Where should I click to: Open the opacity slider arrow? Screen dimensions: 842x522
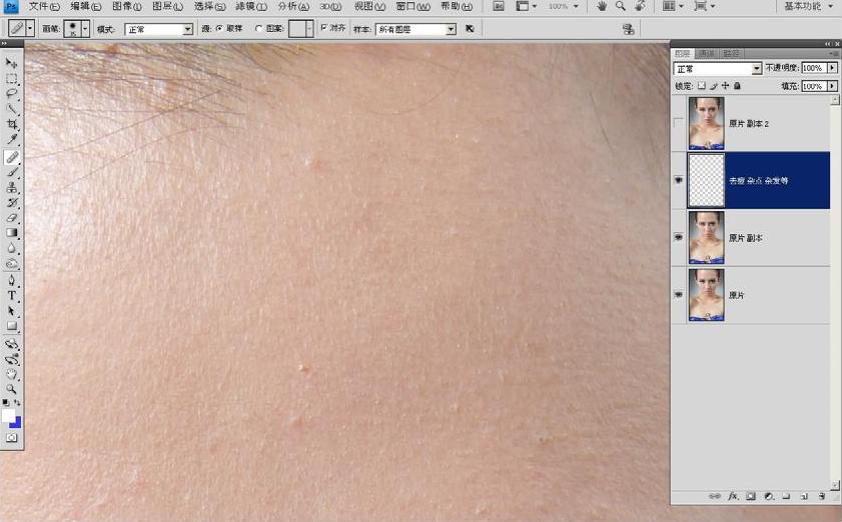coord(832,68)
